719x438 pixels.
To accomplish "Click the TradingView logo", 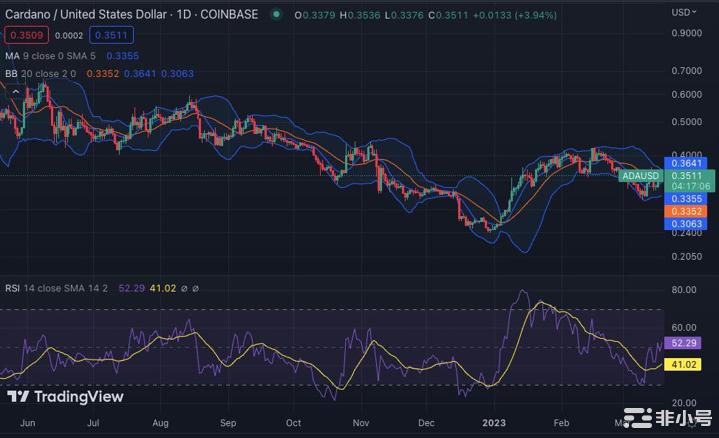I will click(65, 397).
